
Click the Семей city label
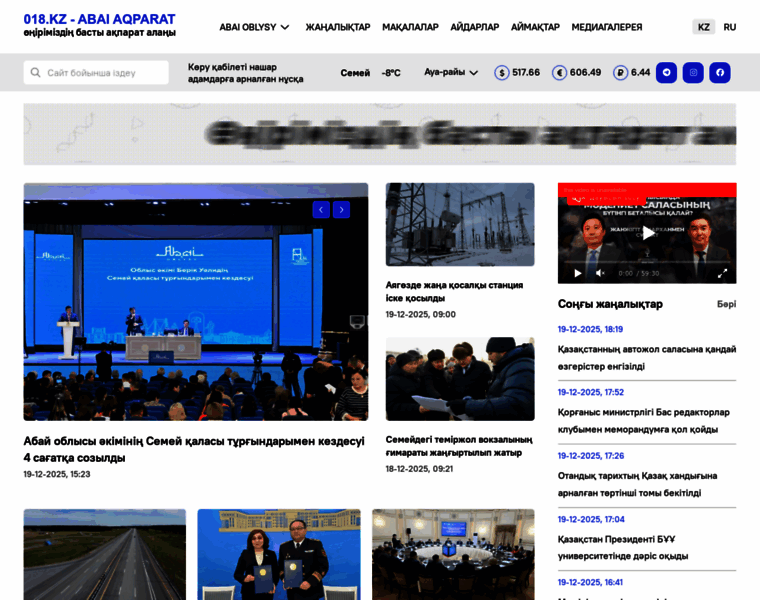pos(355,73)
